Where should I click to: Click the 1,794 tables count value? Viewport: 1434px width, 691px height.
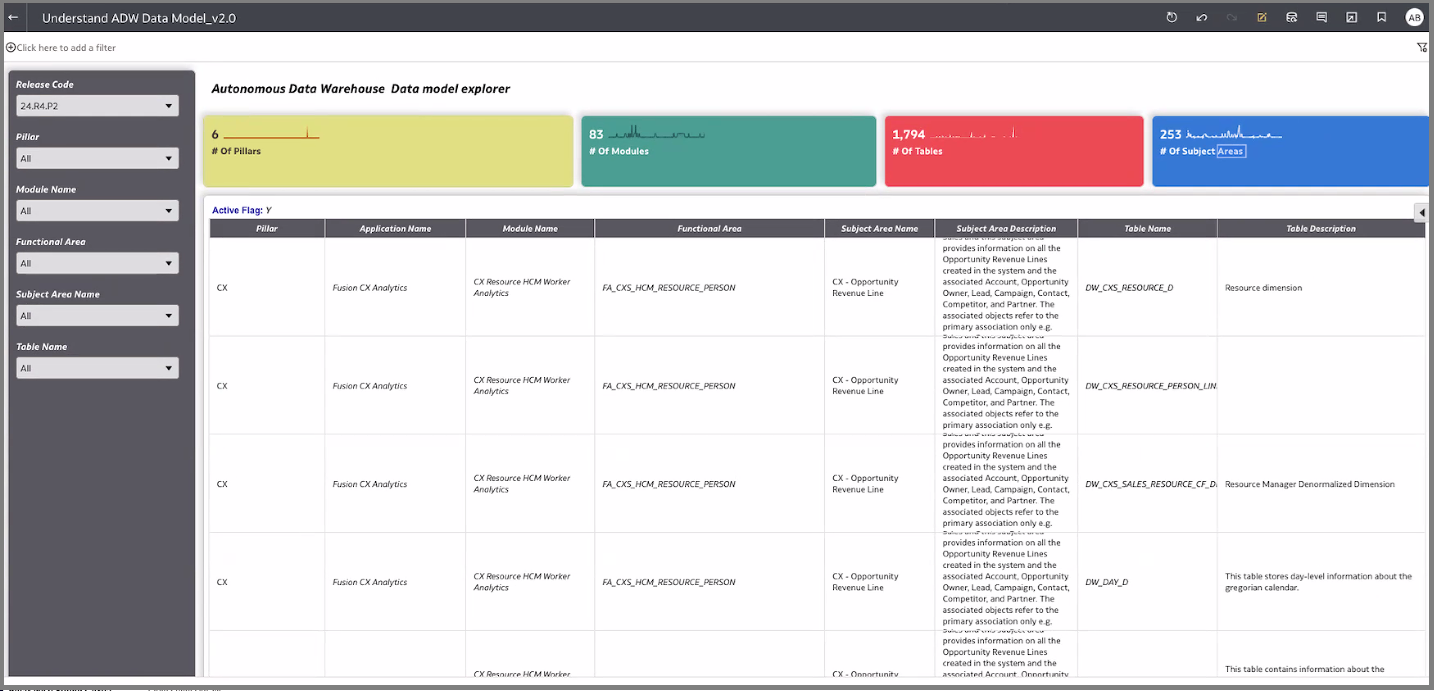[x=909, y=134]
